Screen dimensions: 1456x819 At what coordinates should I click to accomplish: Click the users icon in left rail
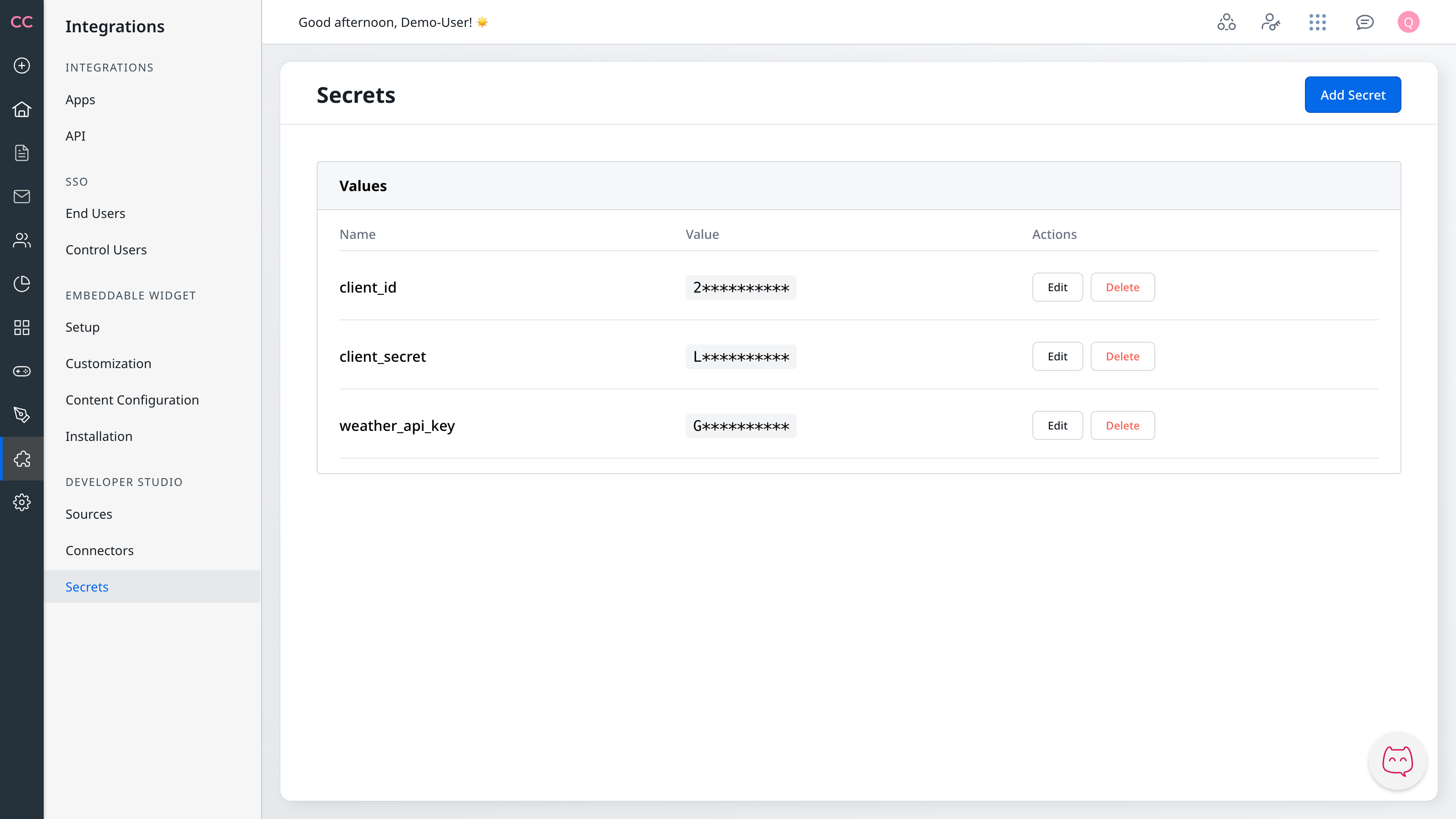pyautogui.click(x=21, y=240)
